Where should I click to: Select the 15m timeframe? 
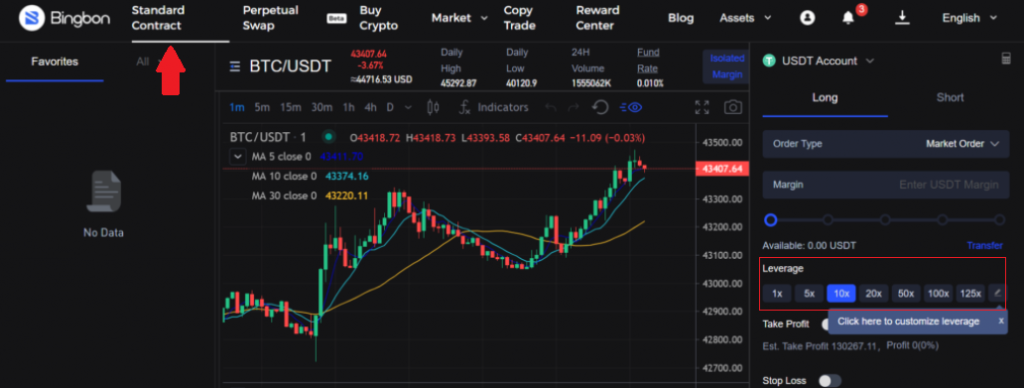pyautogui.click(x=290, y=107)
